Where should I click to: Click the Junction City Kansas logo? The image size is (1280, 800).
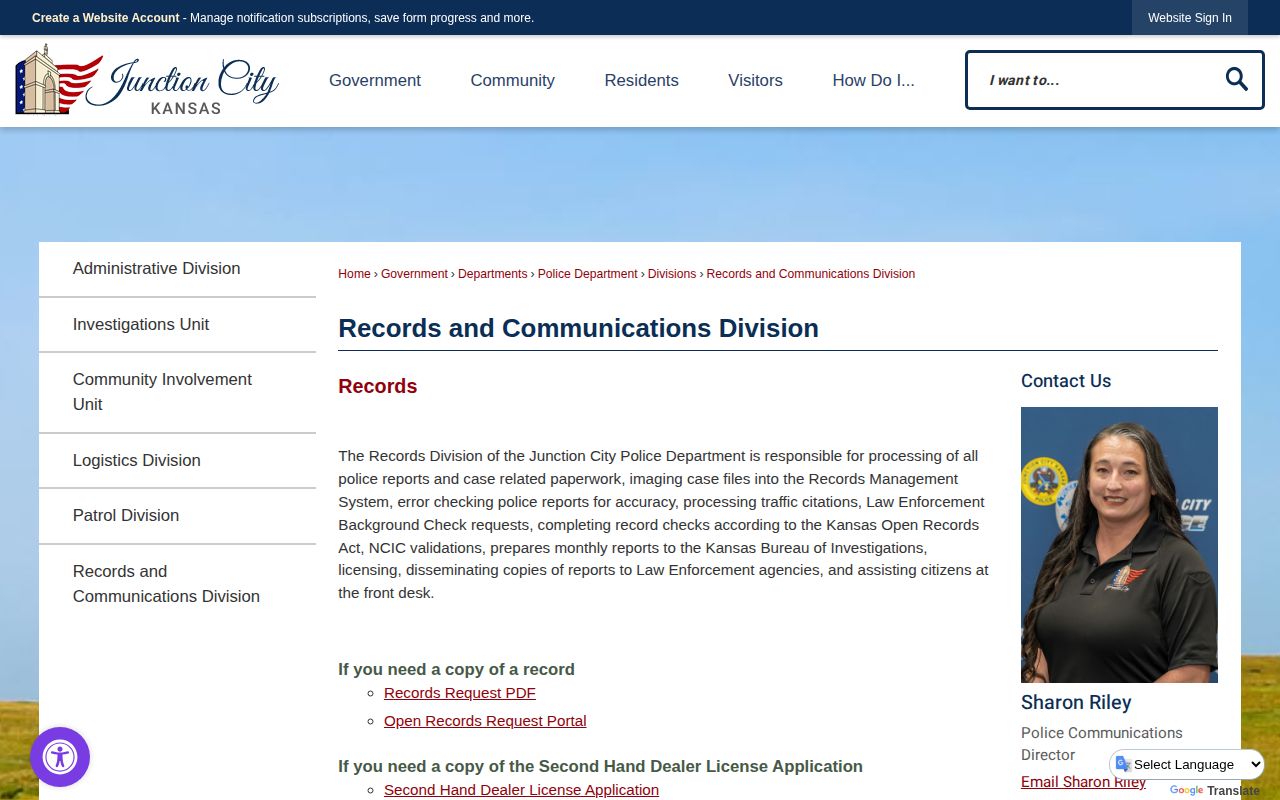147,80
